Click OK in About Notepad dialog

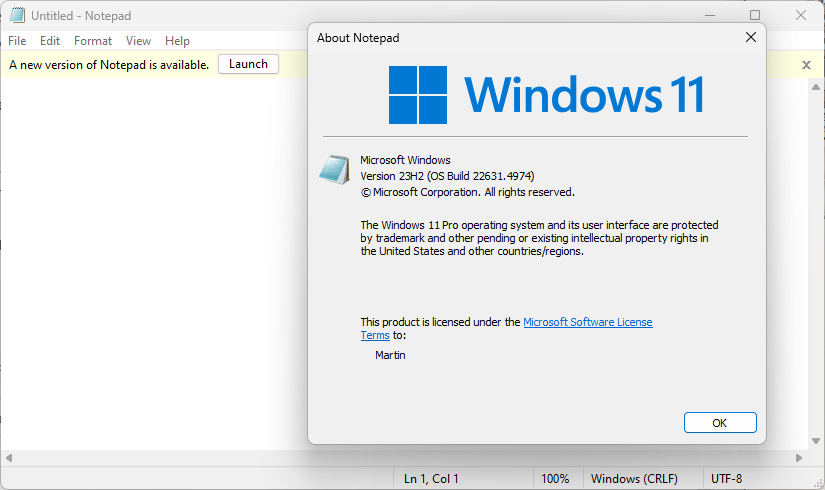720,423
